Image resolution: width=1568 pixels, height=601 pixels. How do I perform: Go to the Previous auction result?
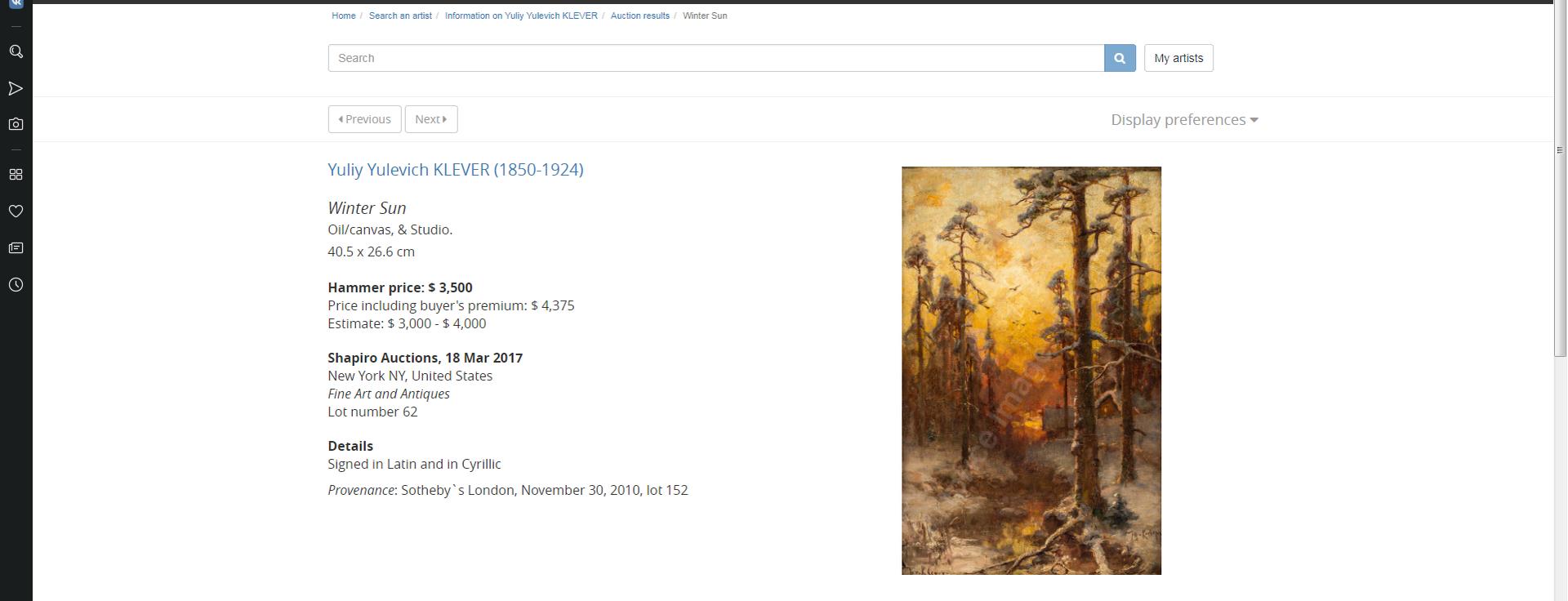pos(364,119)
